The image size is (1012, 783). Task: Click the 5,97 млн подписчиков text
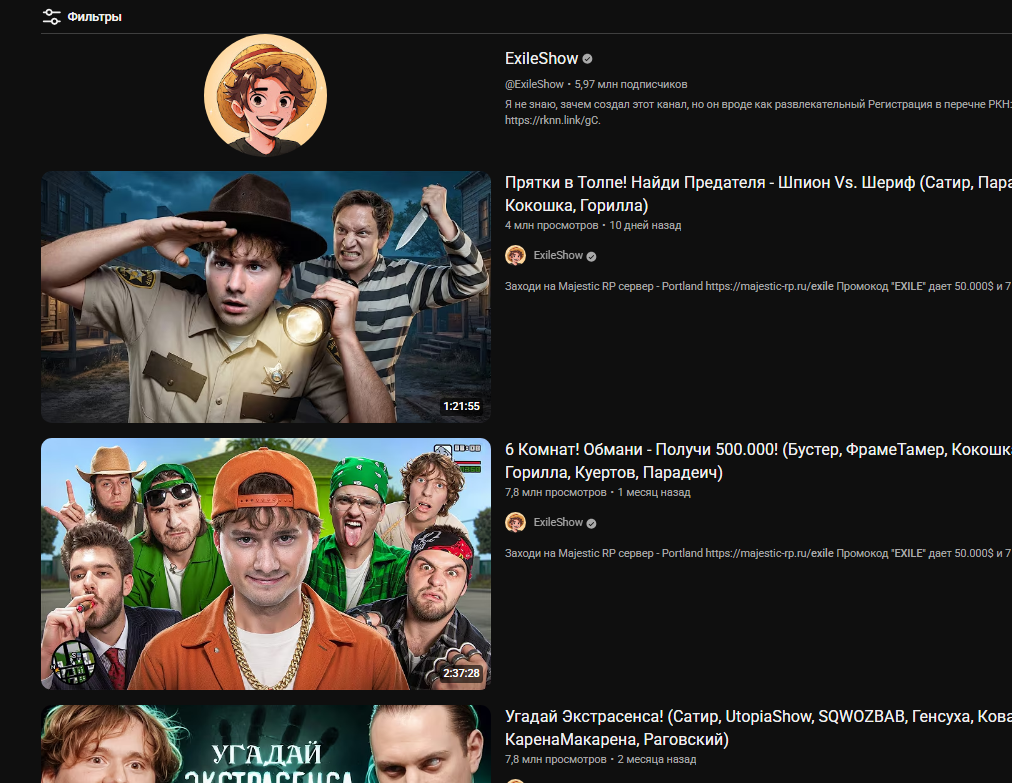tap(631, 84)
